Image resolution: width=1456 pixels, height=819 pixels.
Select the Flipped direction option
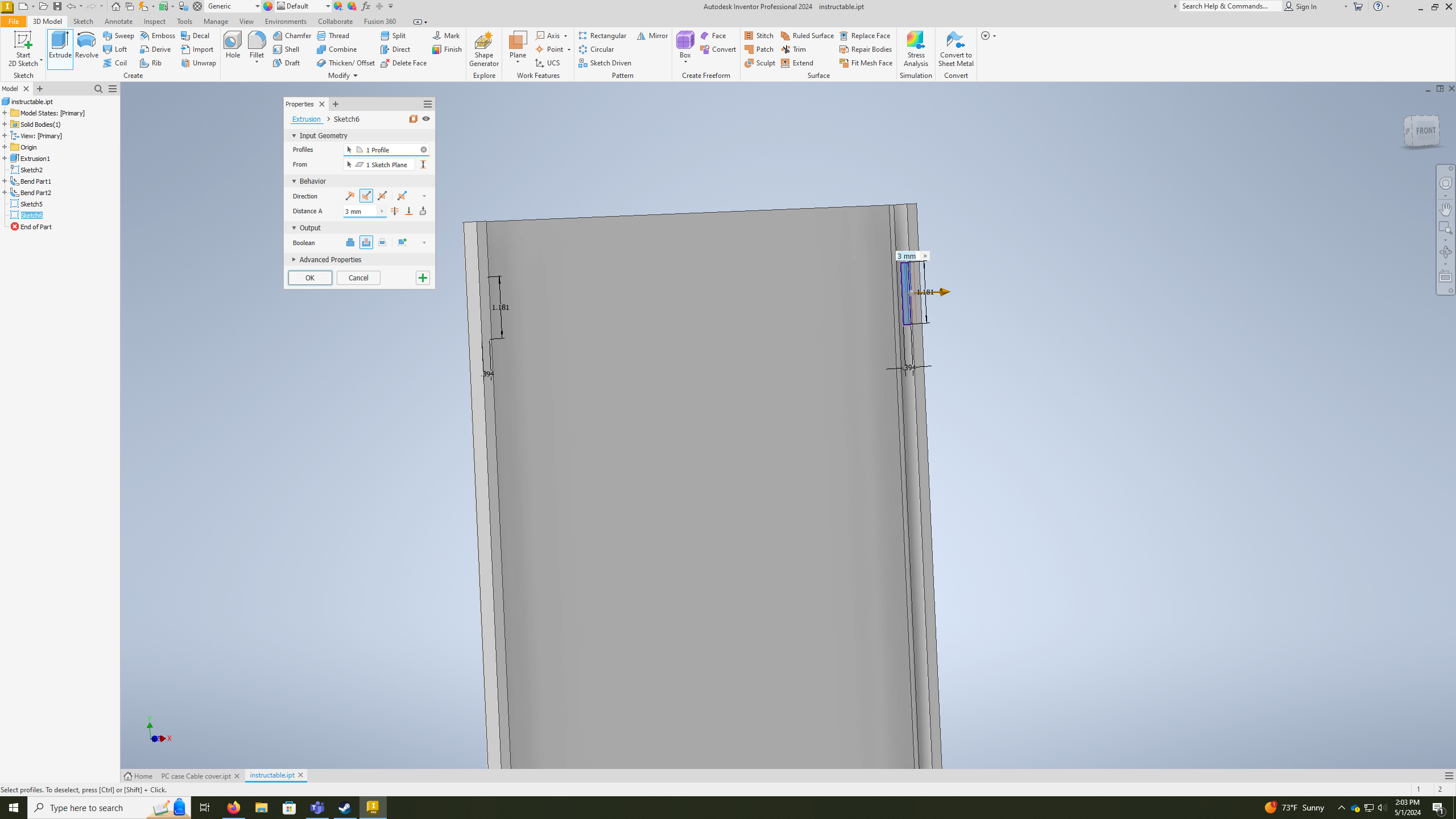click(x=366, y=196)
